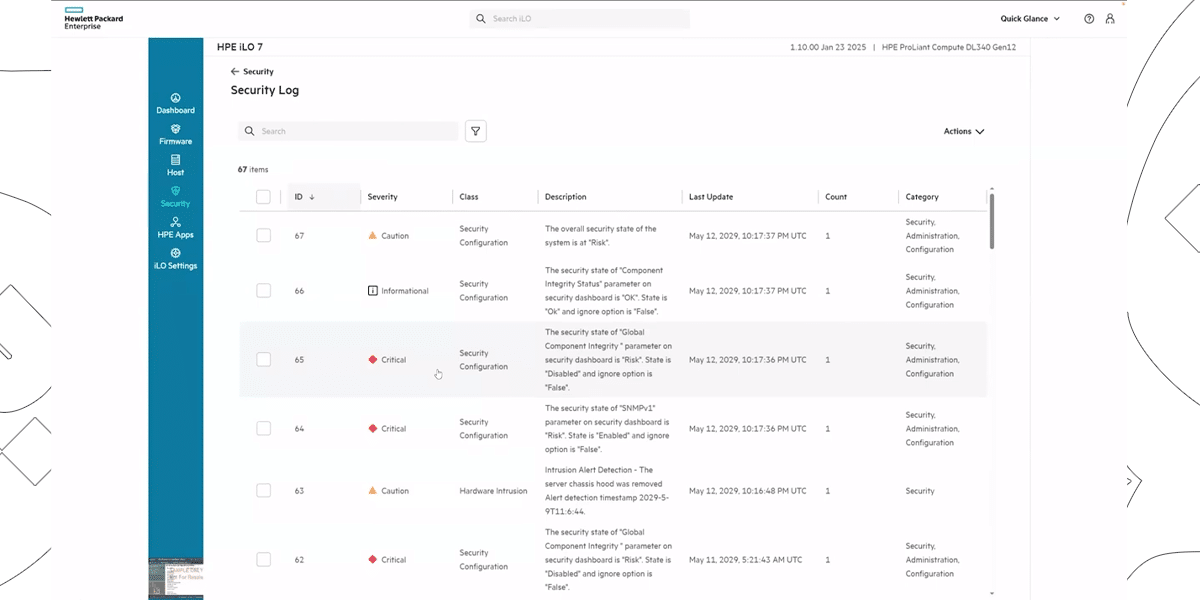Open HPE Apps from sidebar
Image resolution: width=1200 pixels, height=600 pixels.
(x=175, y=227)
